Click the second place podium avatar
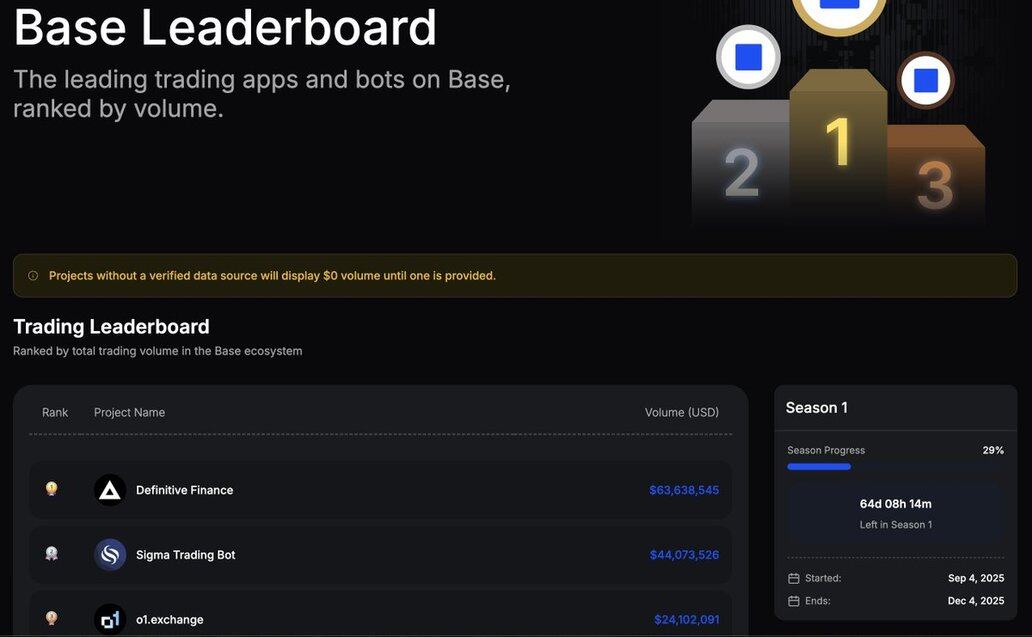The width and height of the screenshot is (1032, 637). tap(748, 57)
